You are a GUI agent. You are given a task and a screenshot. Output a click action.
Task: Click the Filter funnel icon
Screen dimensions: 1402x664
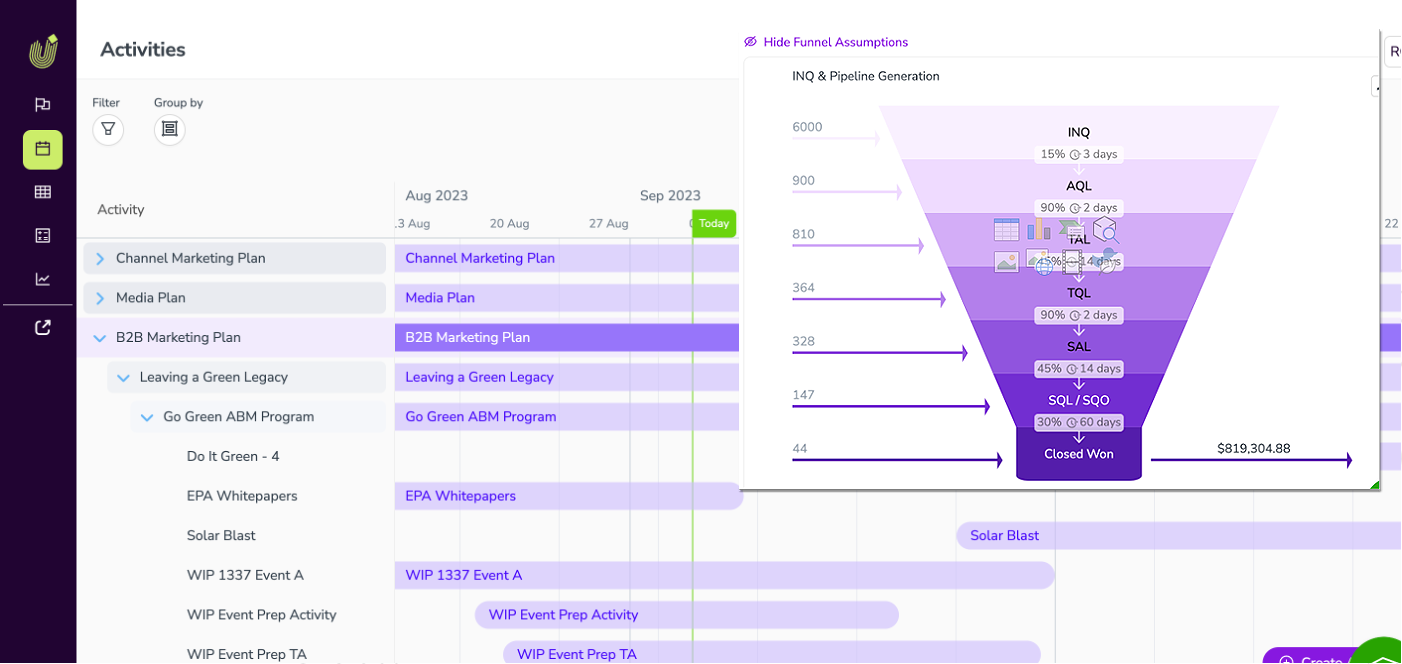[108, 129]
